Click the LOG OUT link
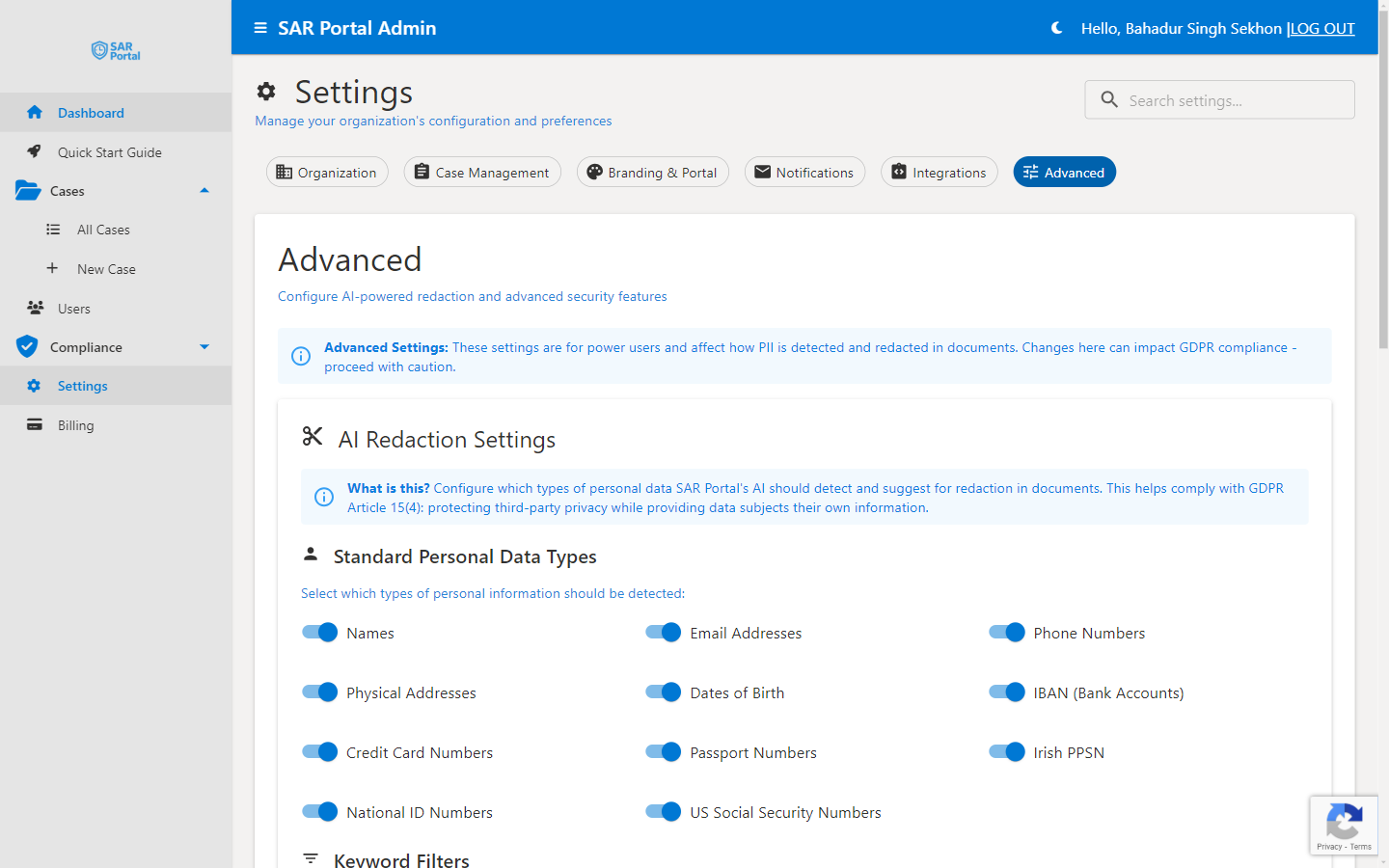This screenshot has width=1389, height=868. (1321, 29)
